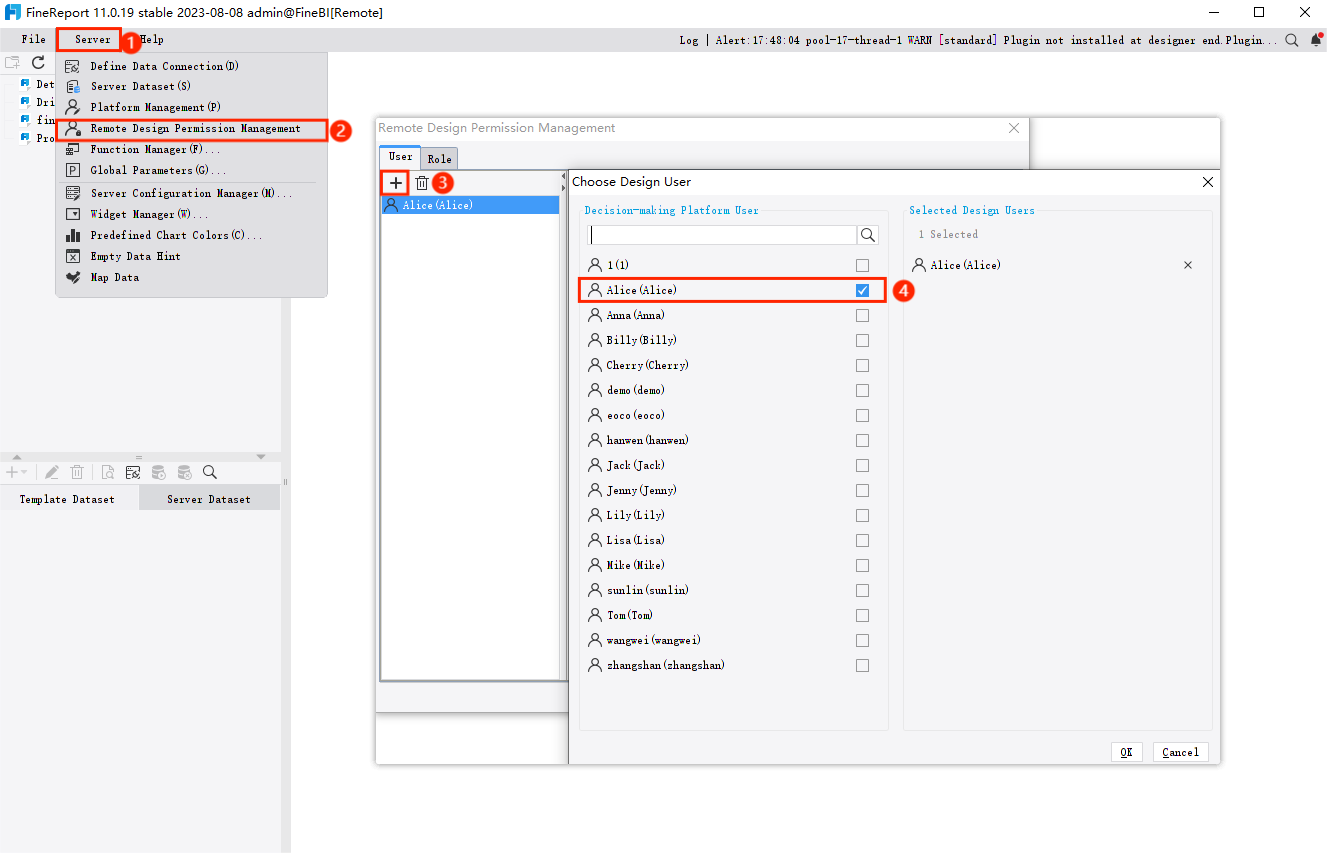This screenshot has height=853, width=1327.
Task: Uncheck the Alice (Alice) checkbox
Action: tap(862, 290)
